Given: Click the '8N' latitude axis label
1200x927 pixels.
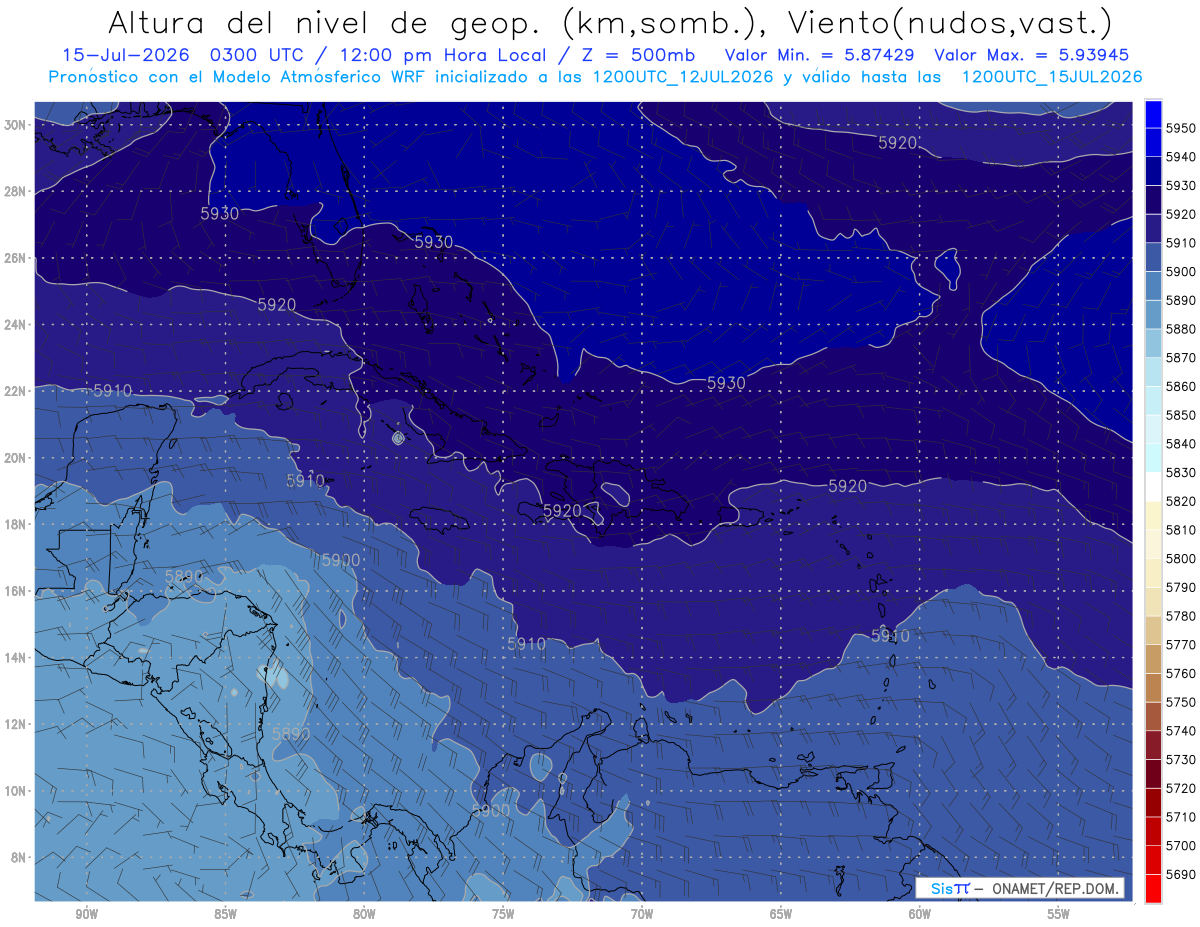Looking at the screenshot, I should [x=20, y=857].
